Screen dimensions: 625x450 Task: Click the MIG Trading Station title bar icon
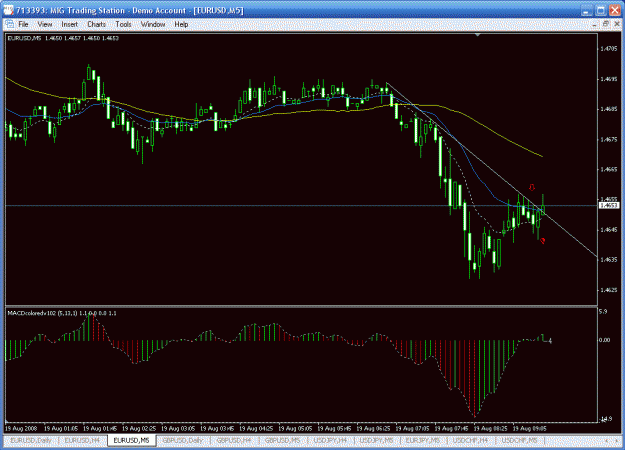8,10
